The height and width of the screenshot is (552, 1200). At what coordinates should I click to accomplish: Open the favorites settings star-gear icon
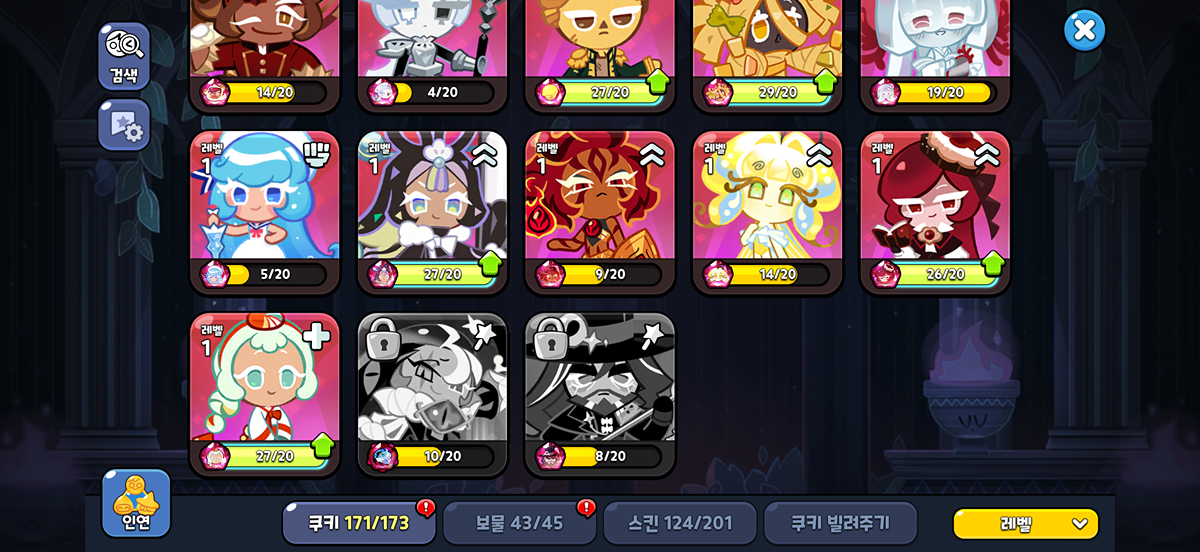pyautogui.click(x=124, y=125)
